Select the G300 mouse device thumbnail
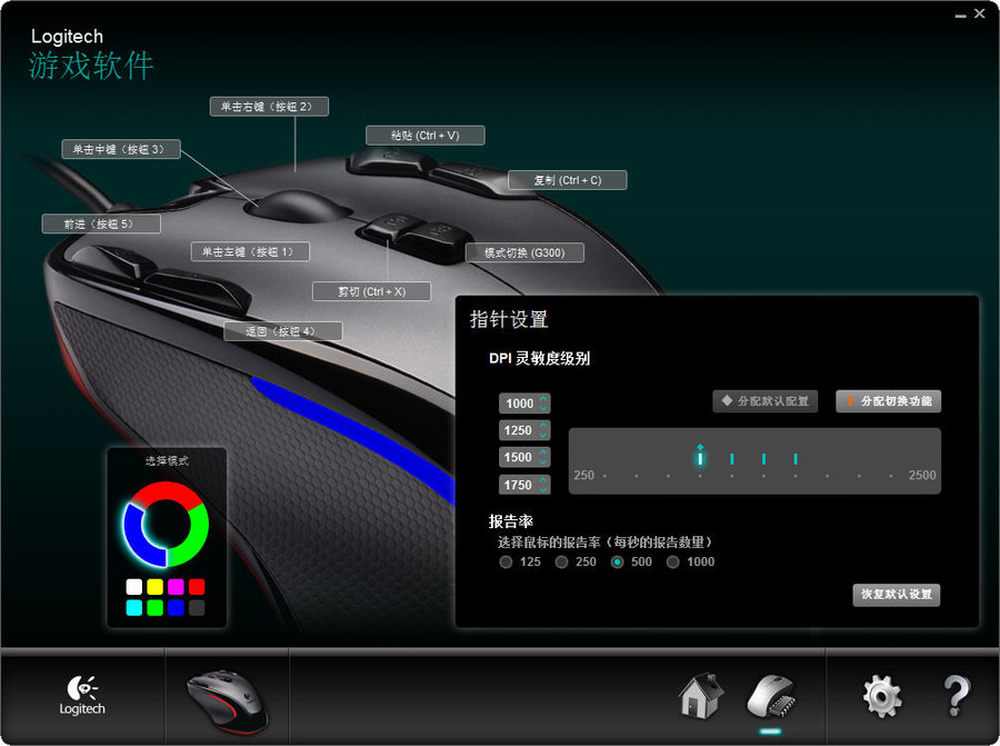 click(x=227, y=701)
